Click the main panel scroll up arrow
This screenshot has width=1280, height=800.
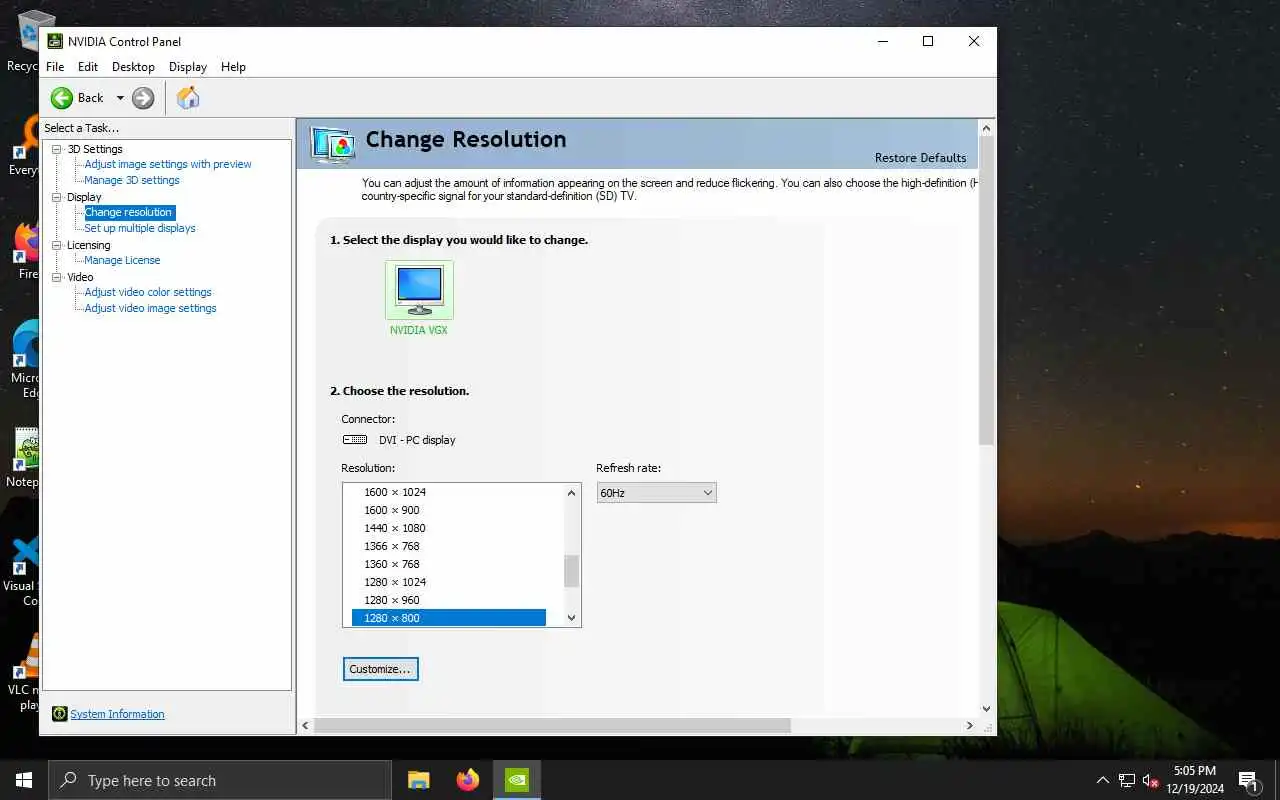(987, 128)
